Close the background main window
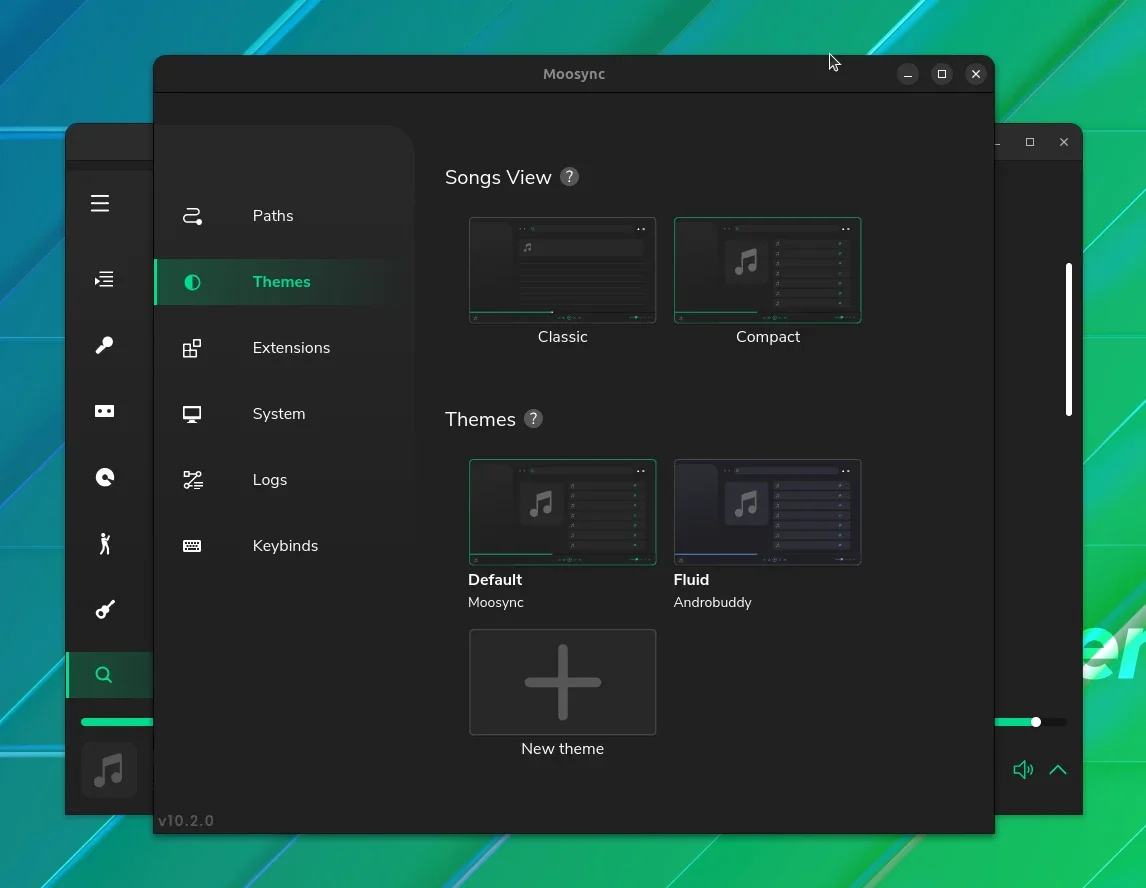Screen dimensions: 1146x888 coord(1064,142)
